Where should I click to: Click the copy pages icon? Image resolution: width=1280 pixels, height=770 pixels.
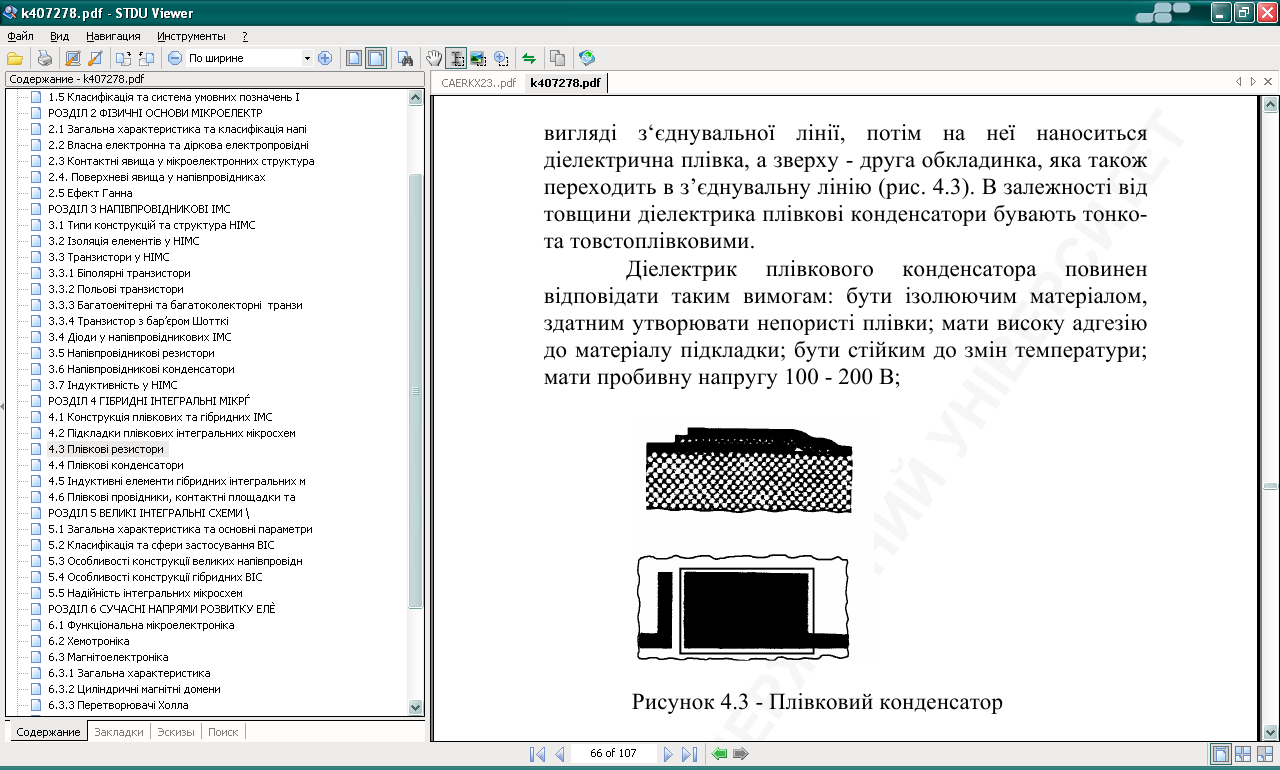(x=557, y=58)
